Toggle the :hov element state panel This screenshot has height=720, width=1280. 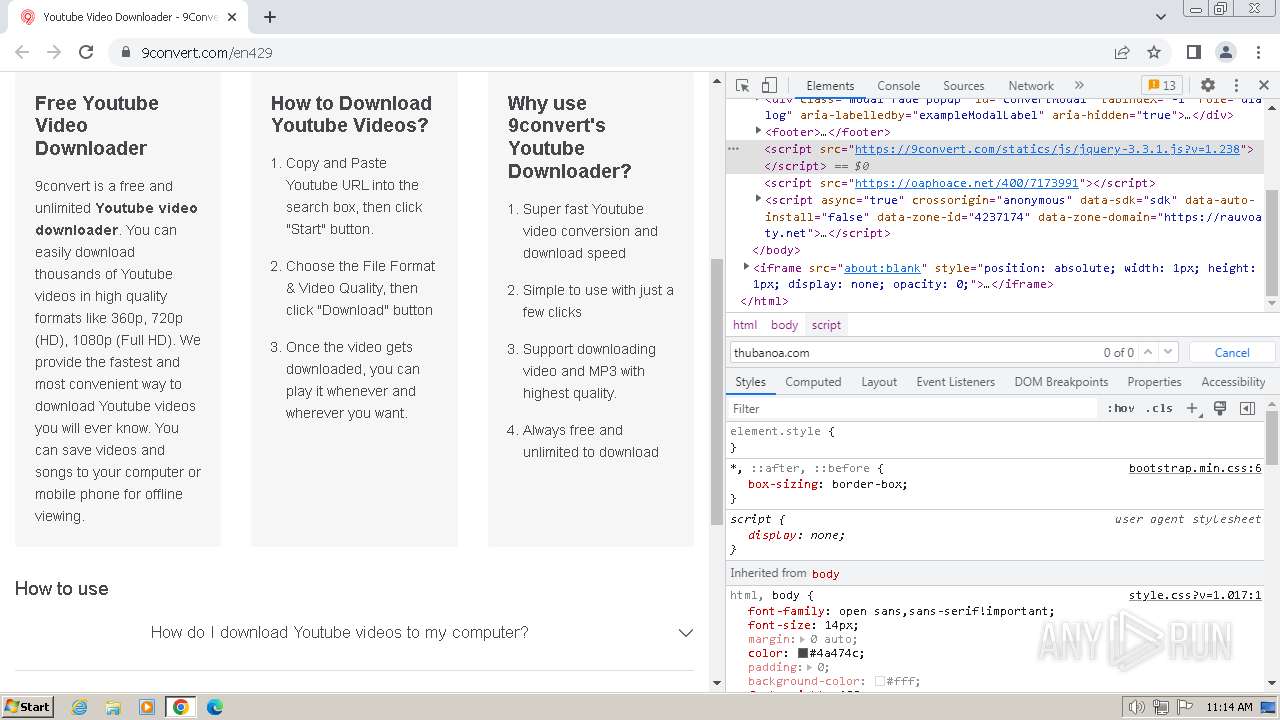pos(1121,408)
